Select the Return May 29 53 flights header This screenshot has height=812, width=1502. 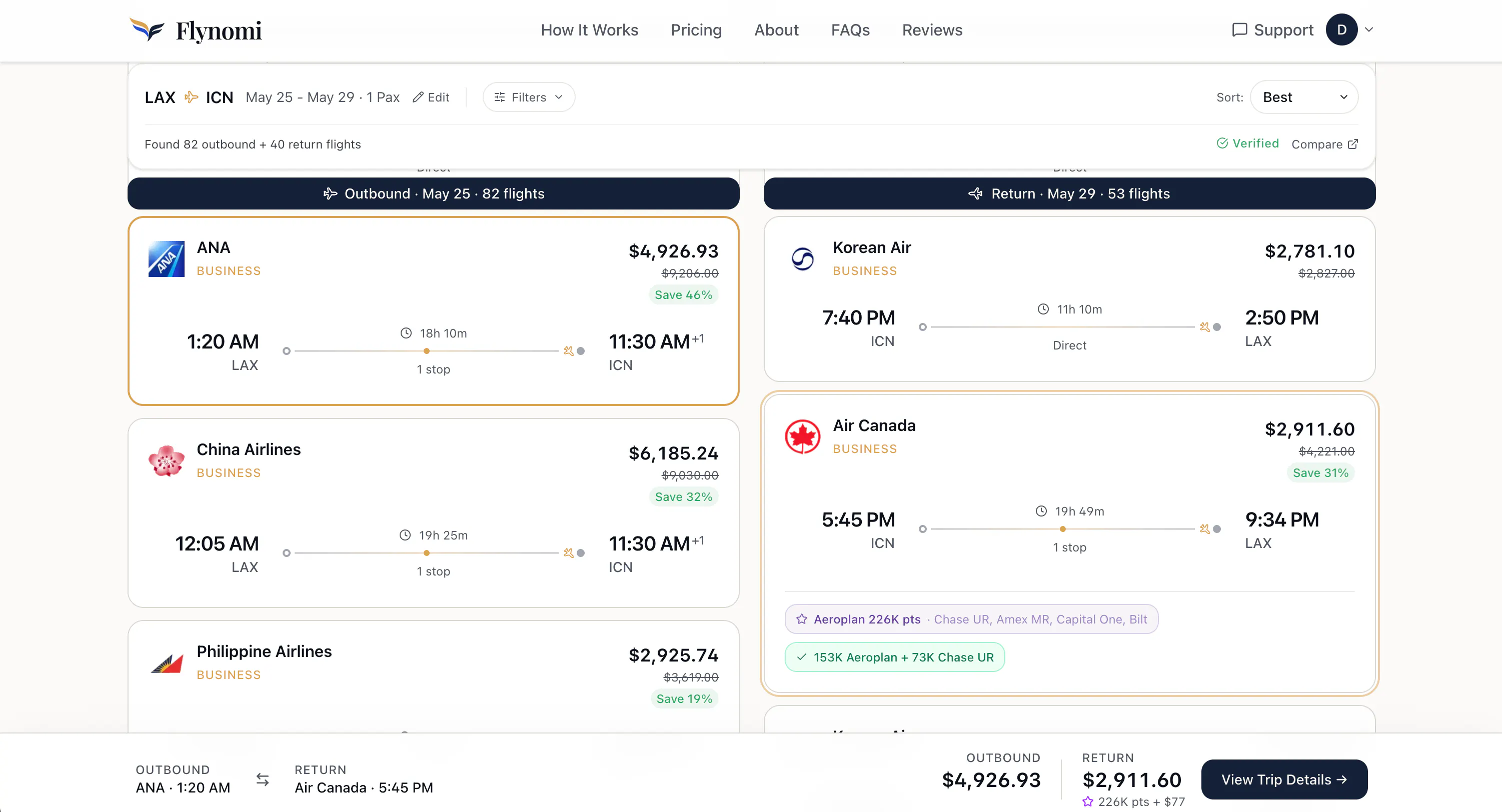tap(1069, 193)
